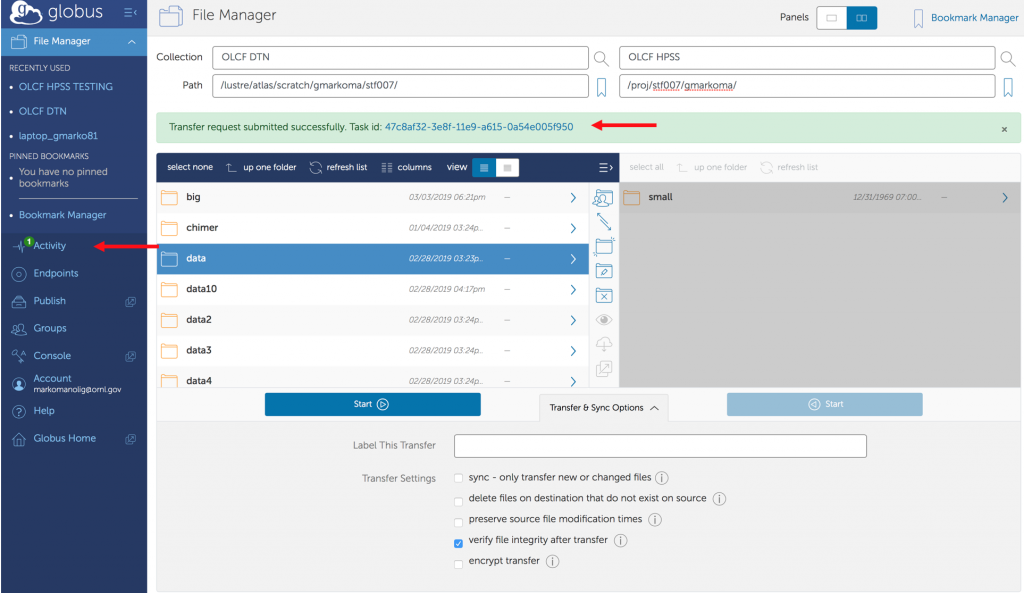Enable the encrypt transfer checkbox
Screen dimensions: 1024x593
[x=459, y=563]
